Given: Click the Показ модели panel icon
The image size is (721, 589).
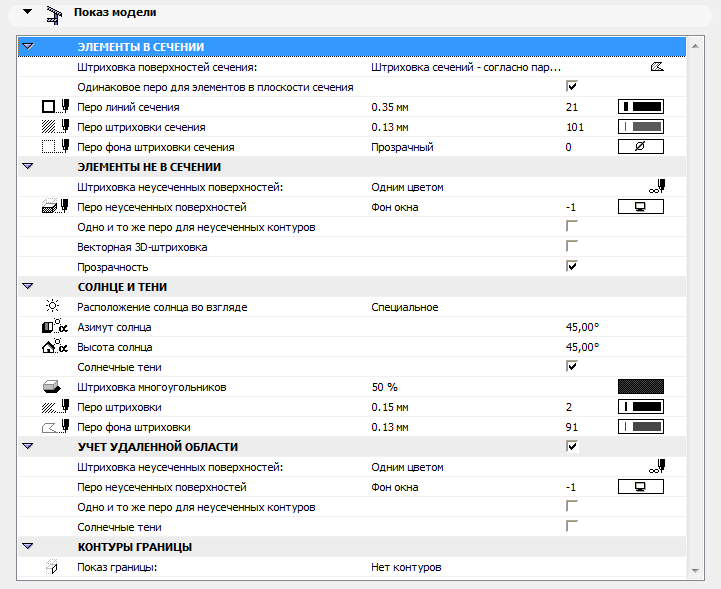Looking at the screenshot, I should (x=55, y=15).
